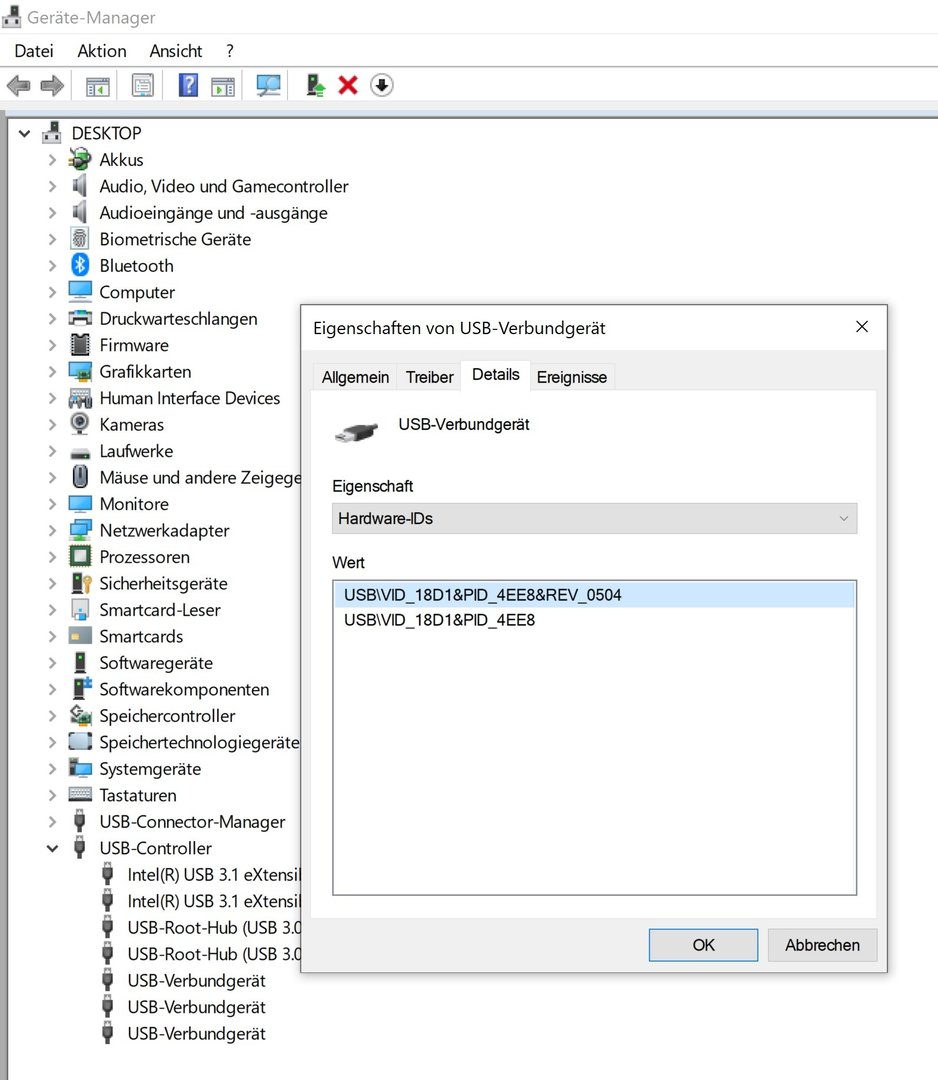Collapse the USB-Controller node
This screenshot has height=1080, width=938.
pos(52,849)
